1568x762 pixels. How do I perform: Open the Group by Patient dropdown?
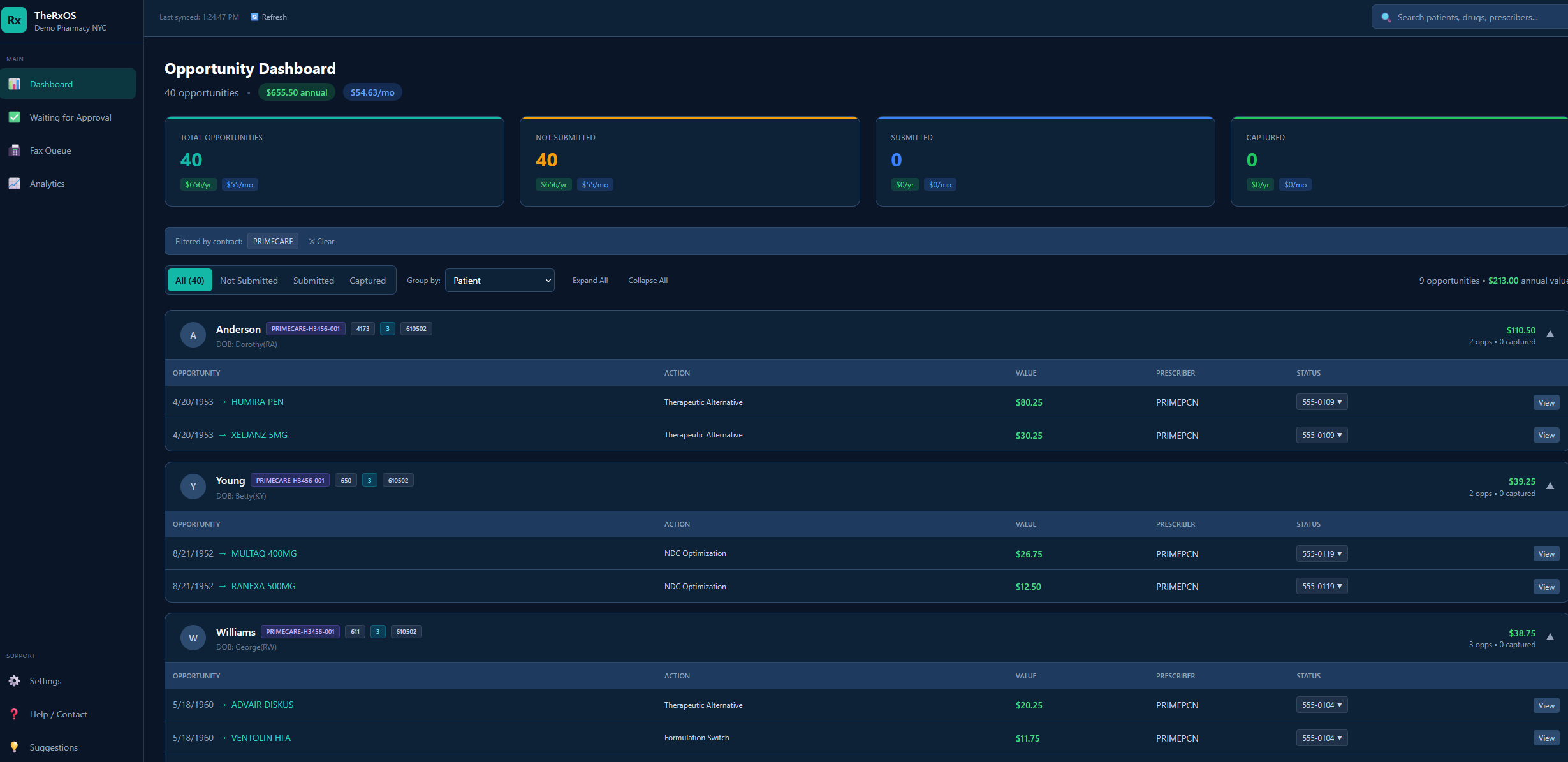(x=499, y=280)
